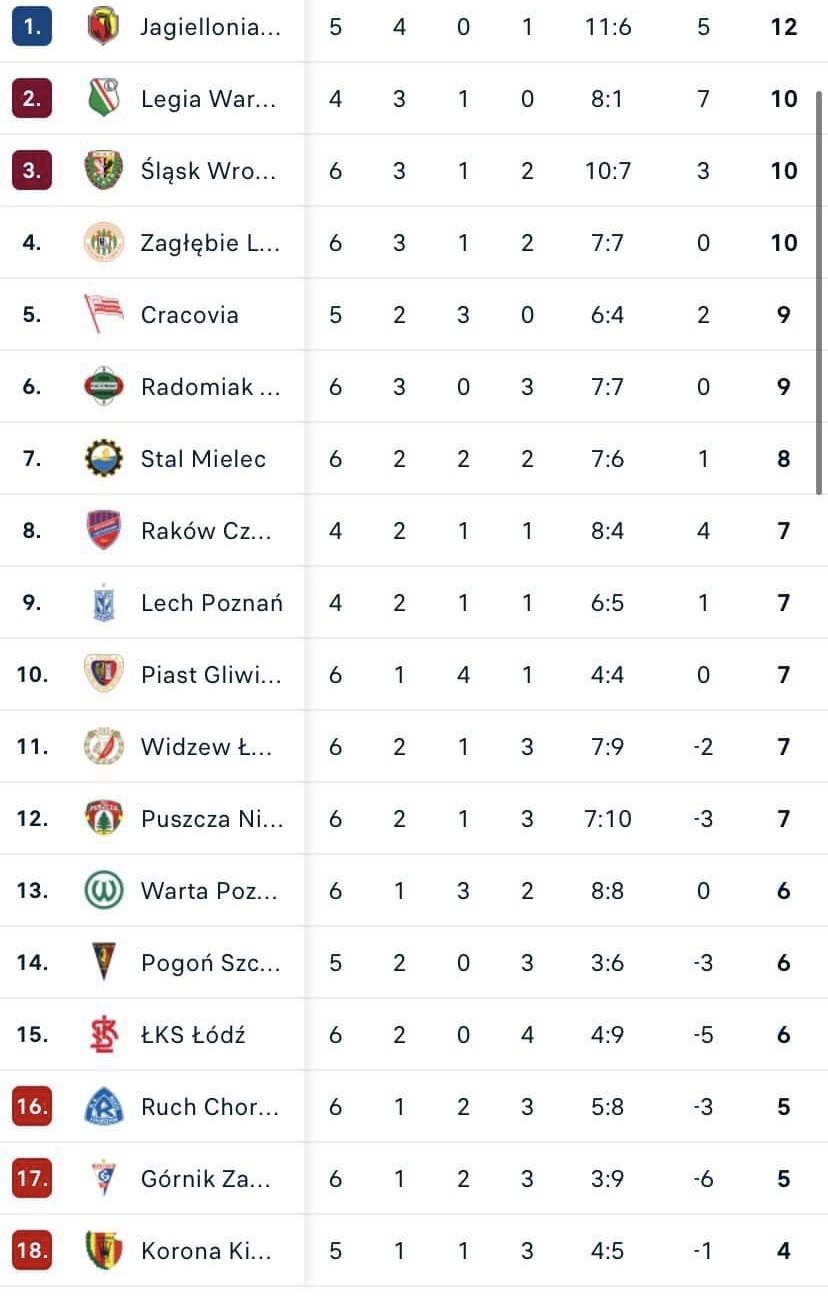Open the Stal Mielec team link
The height and width of the screenshot is (1300, 828).
(x=203, y=458)
